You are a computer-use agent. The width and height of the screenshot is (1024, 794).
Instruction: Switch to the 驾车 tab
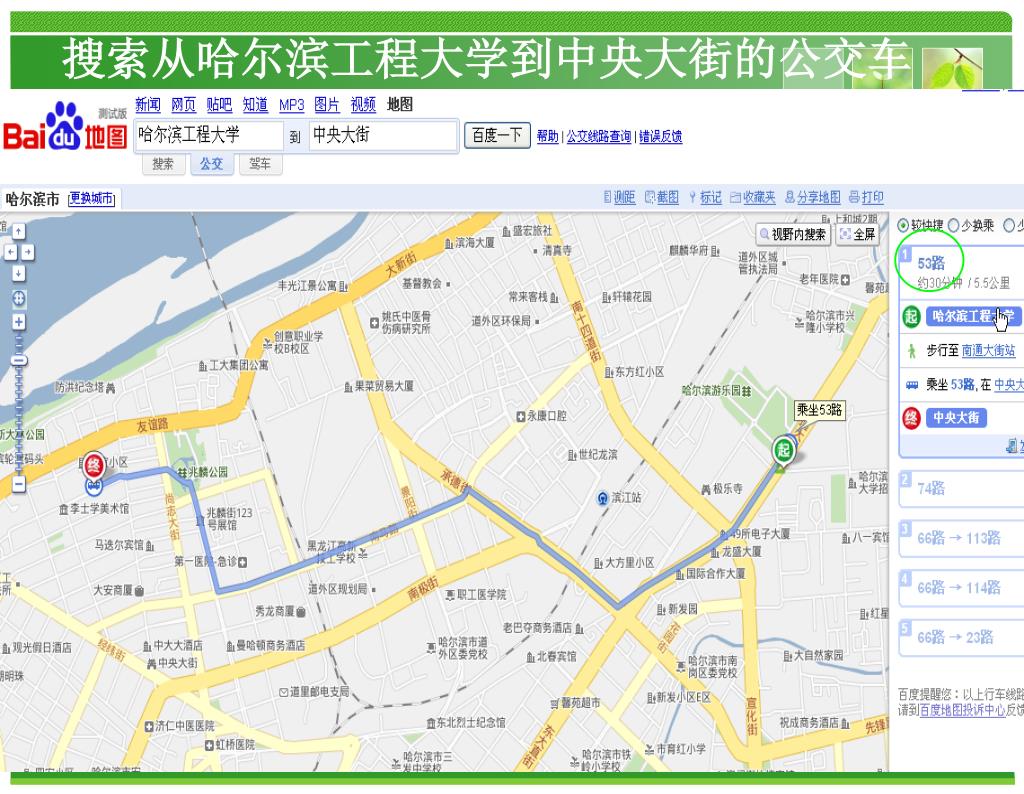(260, 164)
